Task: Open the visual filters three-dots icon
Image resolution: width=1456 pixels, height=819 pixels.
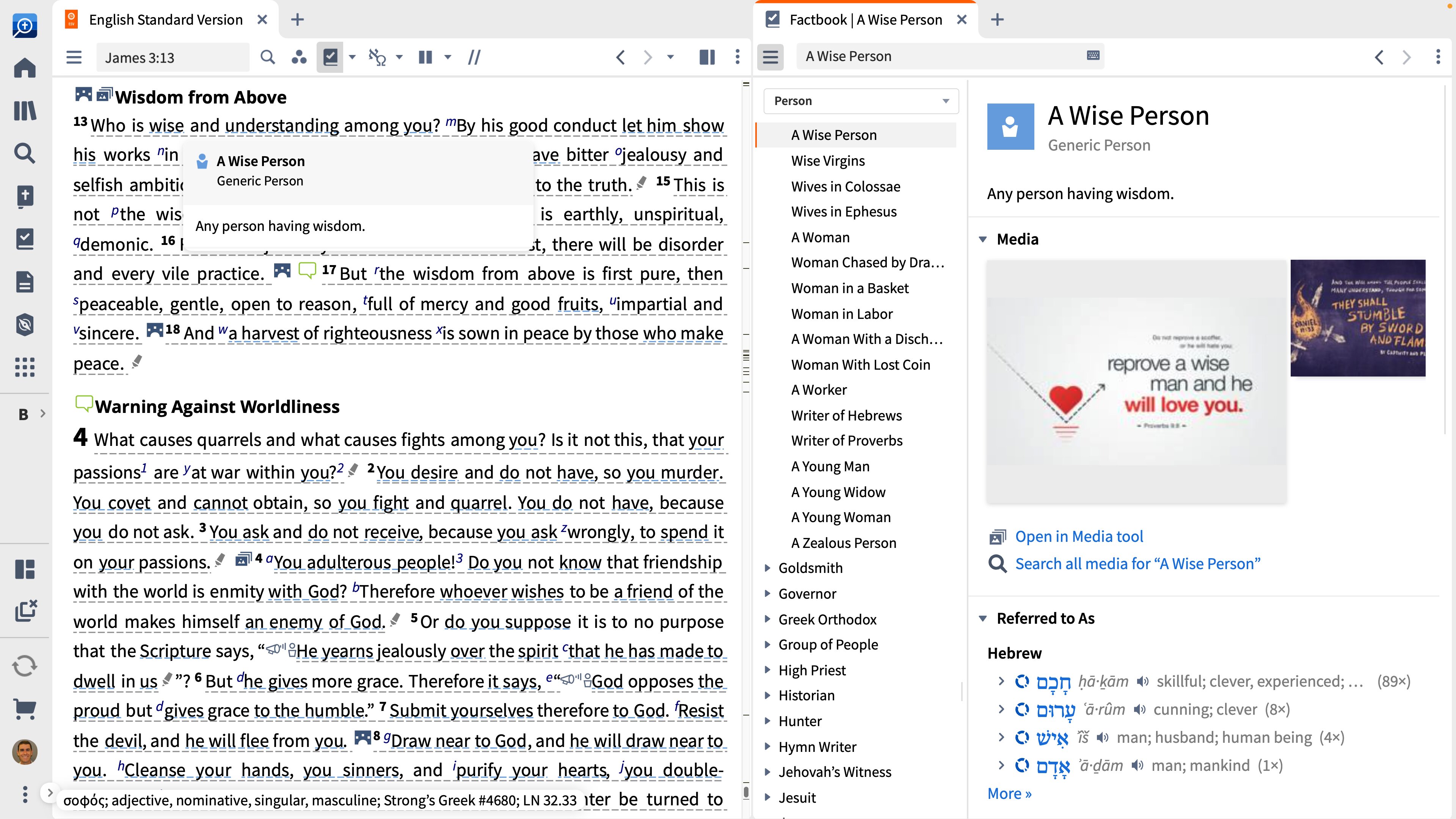Action: (299, 57)
